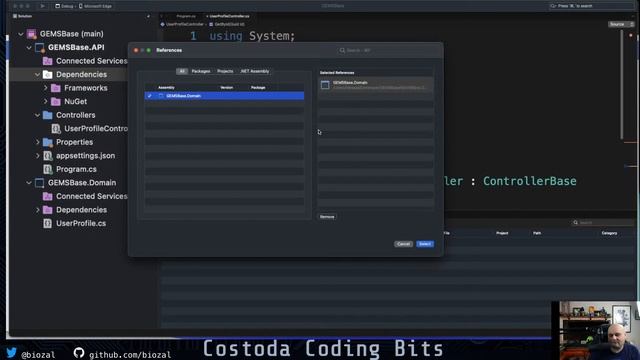This screenshot has width=640, height=360.
Task: Expand the NuGet node
Action: tap(45, 102)
